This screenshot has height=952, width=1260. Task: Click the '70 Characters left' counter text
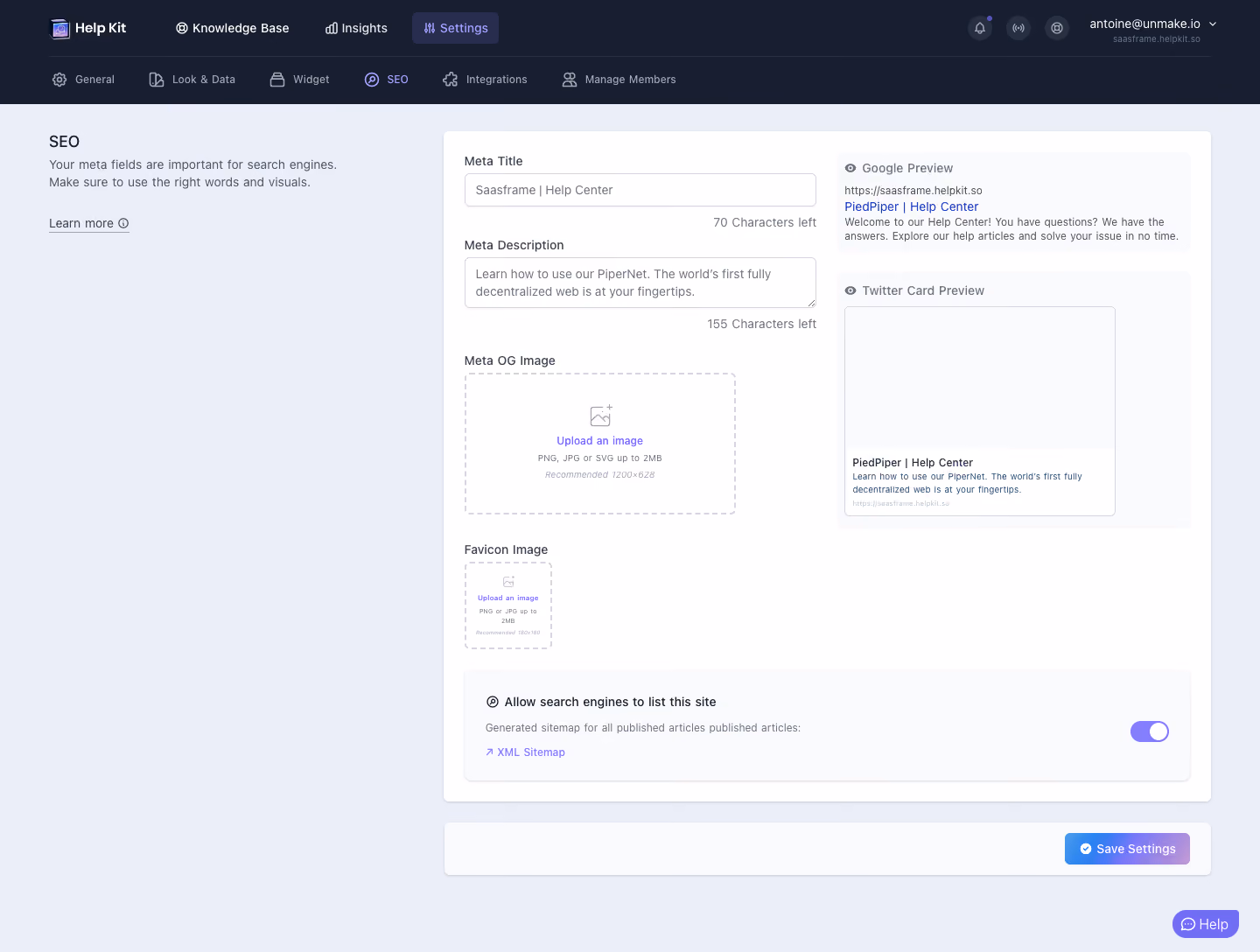point(765,222)
